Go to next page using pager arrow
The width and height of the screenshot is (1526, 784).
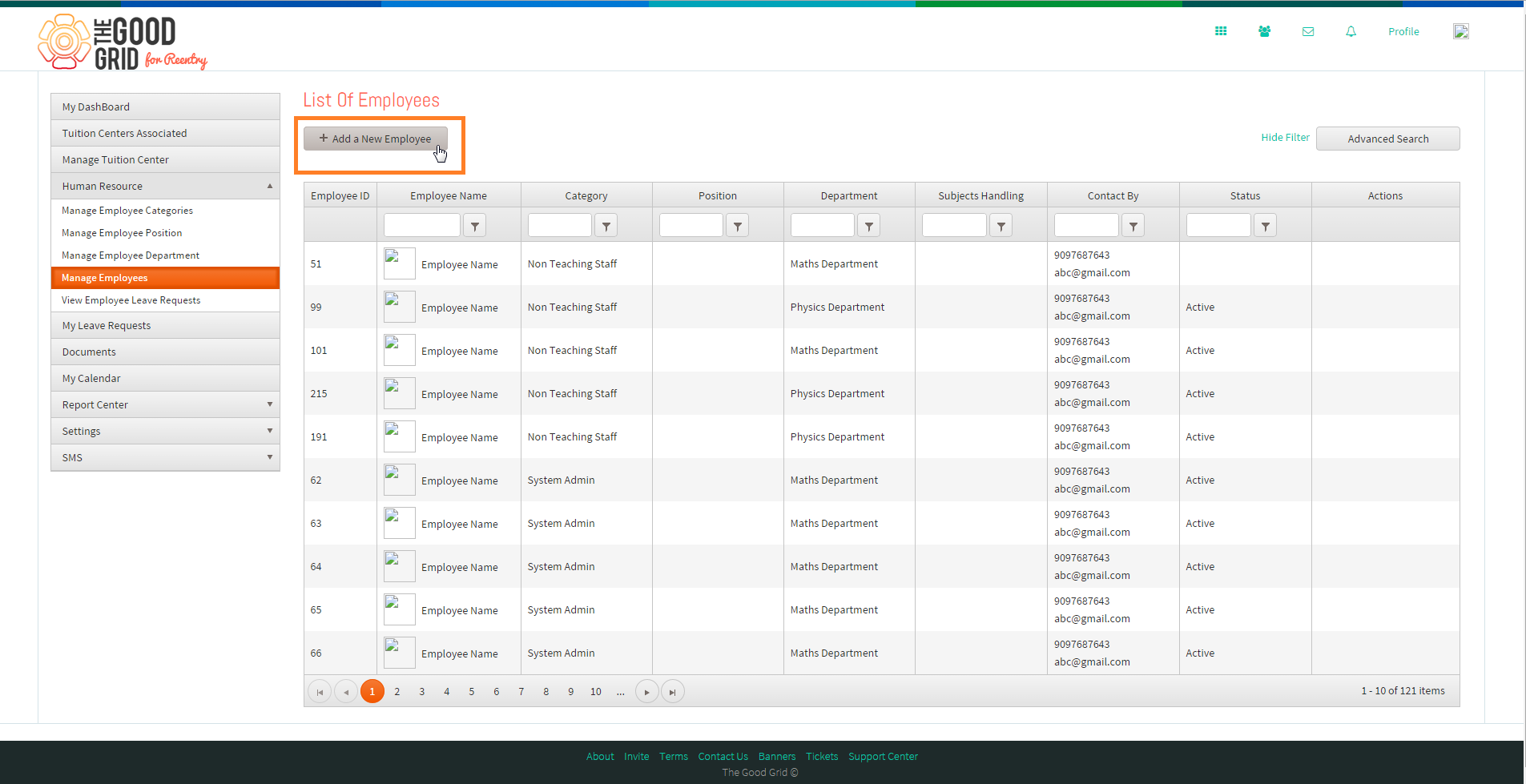pos(647,692)
